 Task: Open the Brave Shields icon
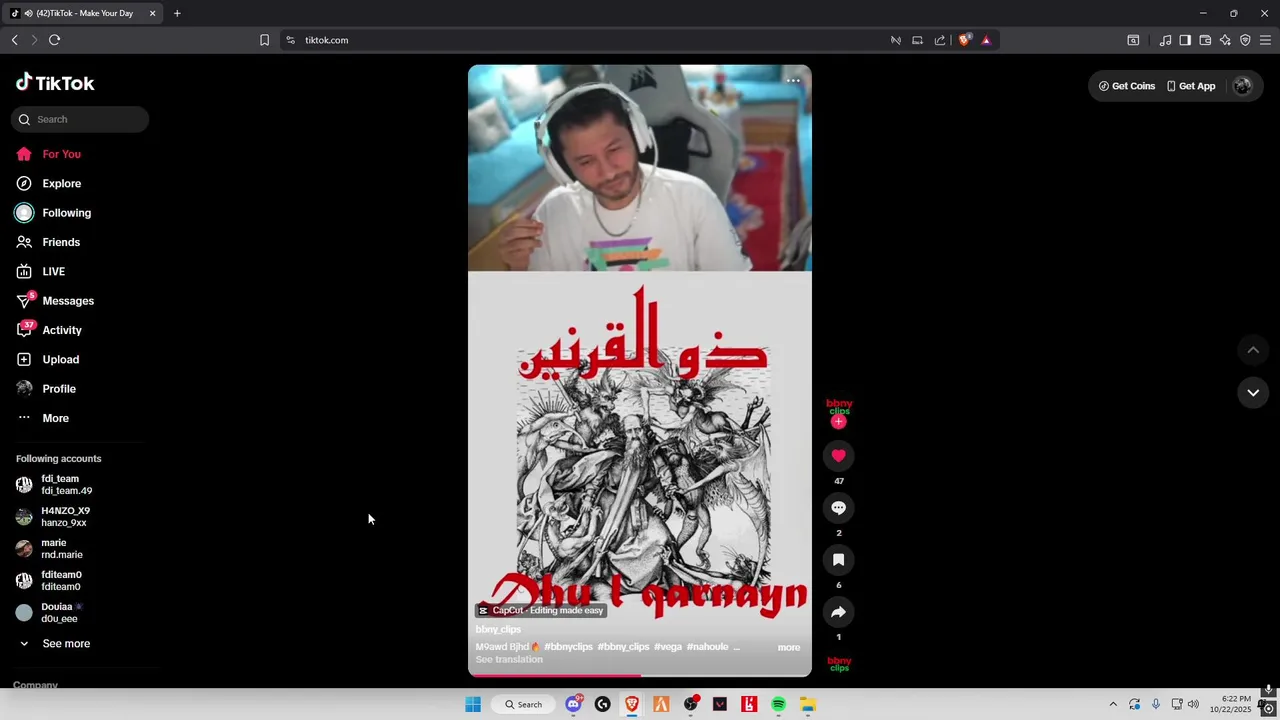964,40
